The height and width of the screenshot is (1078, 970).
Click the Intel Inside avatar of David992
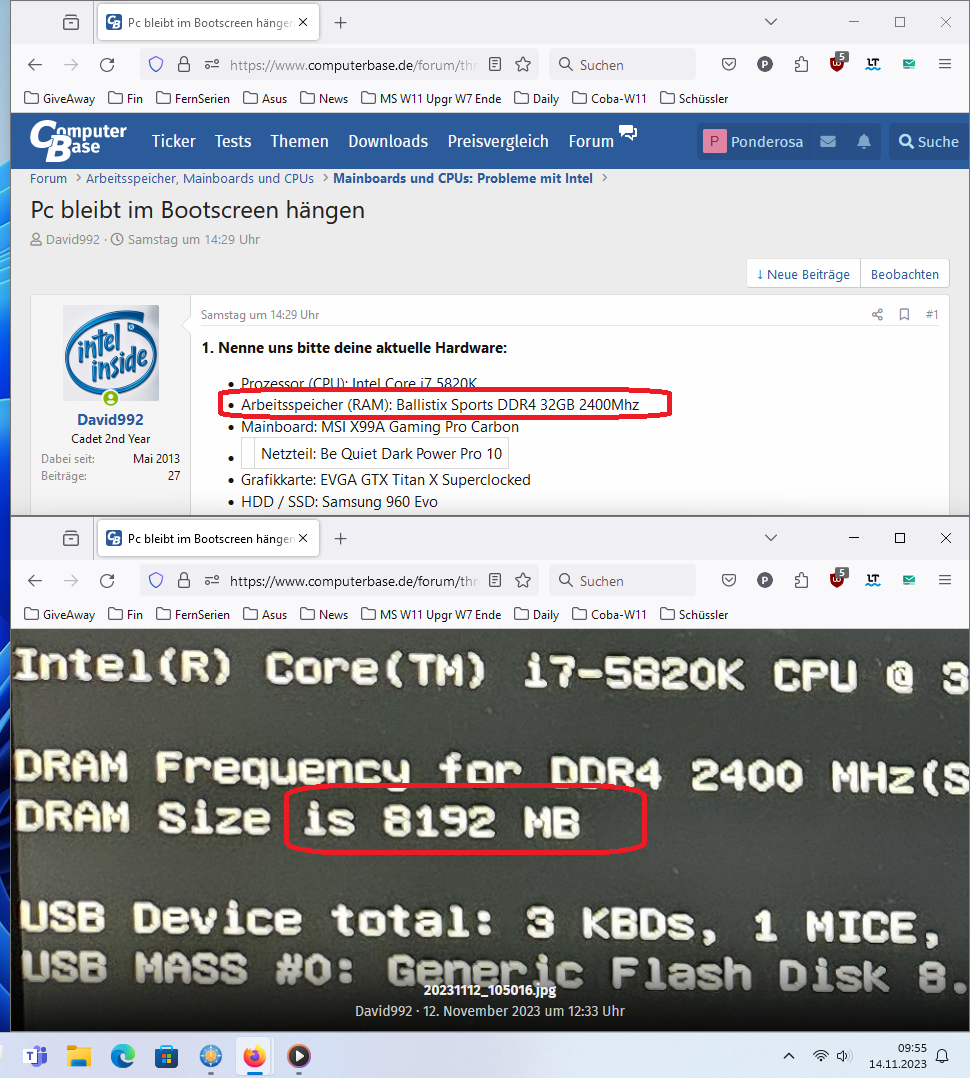[111, 353]
